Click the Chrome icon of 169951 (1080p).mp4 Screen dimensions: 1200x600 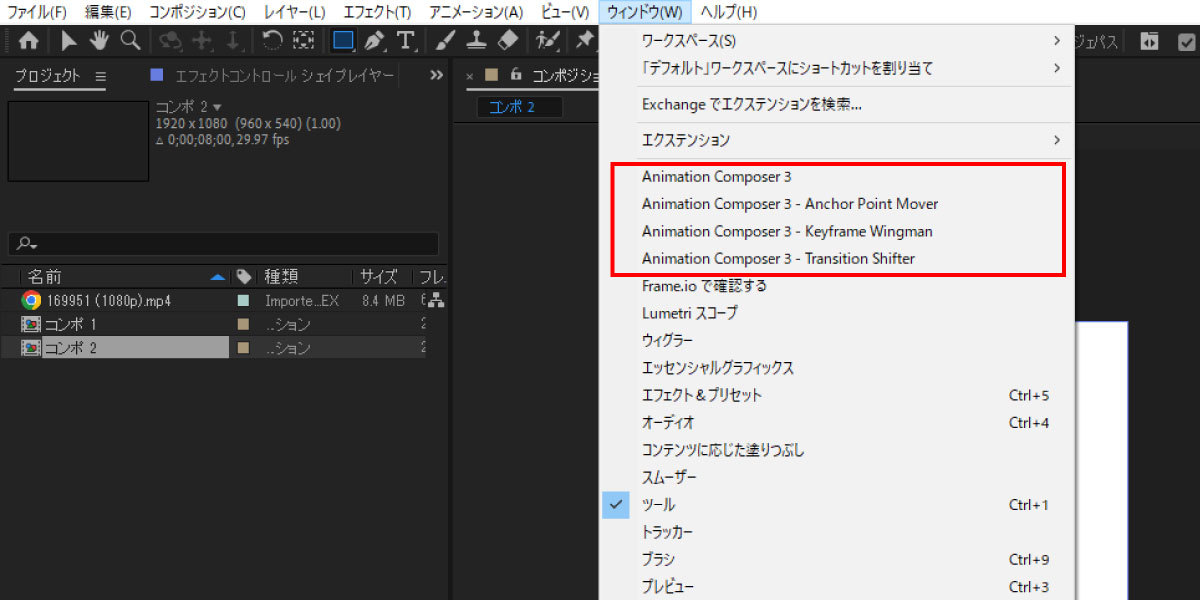(31, 300)
